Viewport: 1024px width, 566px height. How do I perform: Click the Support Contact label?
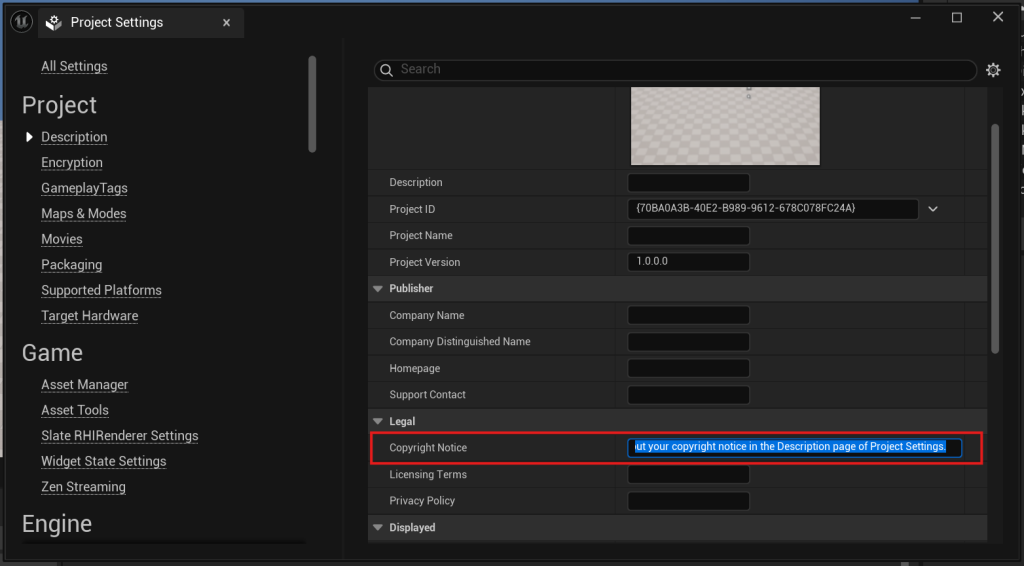427,395
